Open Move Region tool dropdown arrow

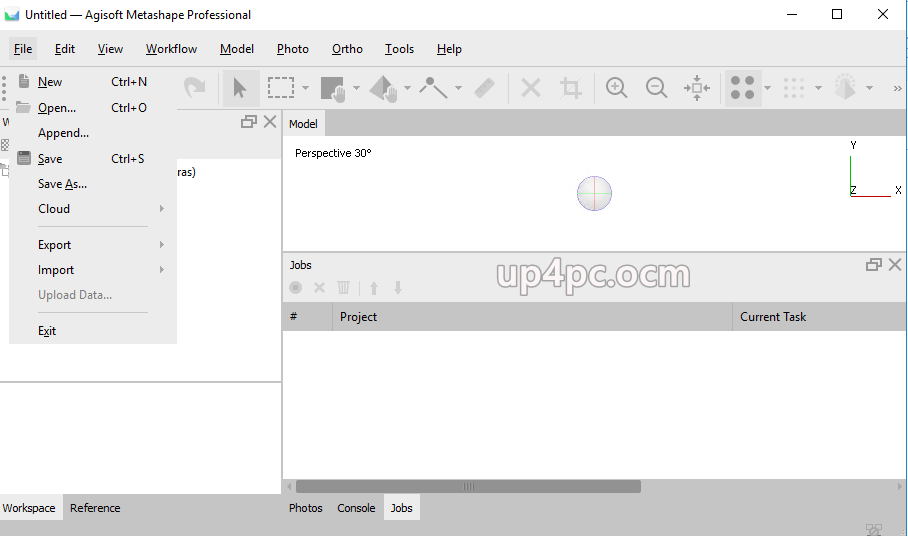[356, 89]
